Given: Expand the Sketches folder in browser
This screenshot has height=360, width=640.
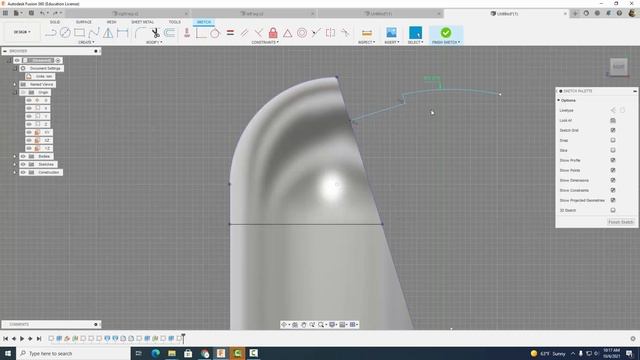Looking at the screenshot, I should pyautogui.click(x=15, y=164).
